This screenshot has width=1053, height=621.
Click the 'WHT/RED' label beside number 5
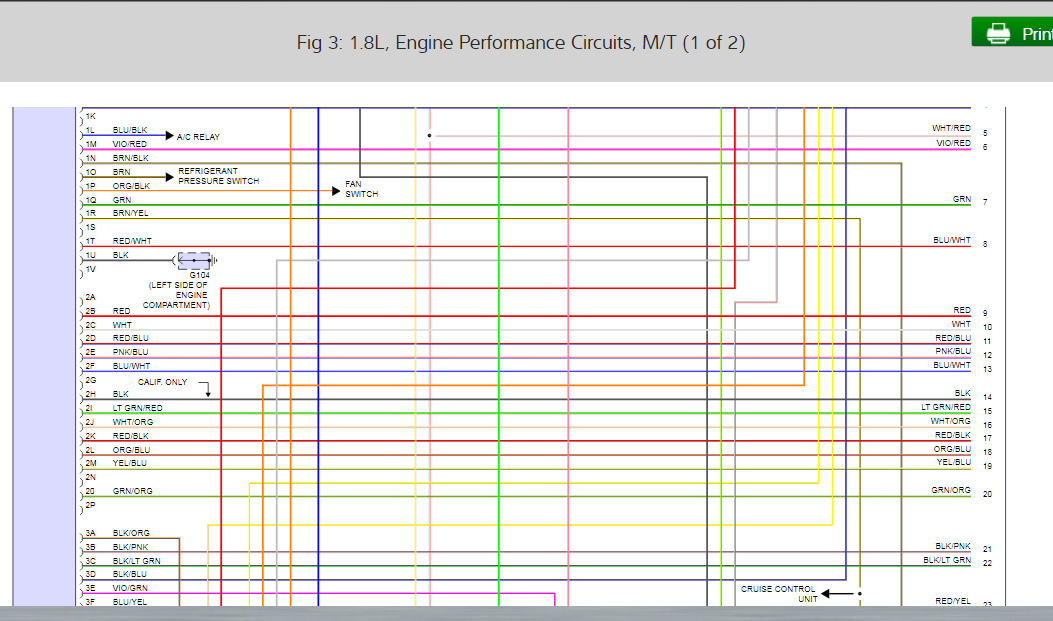click(951, 128)
